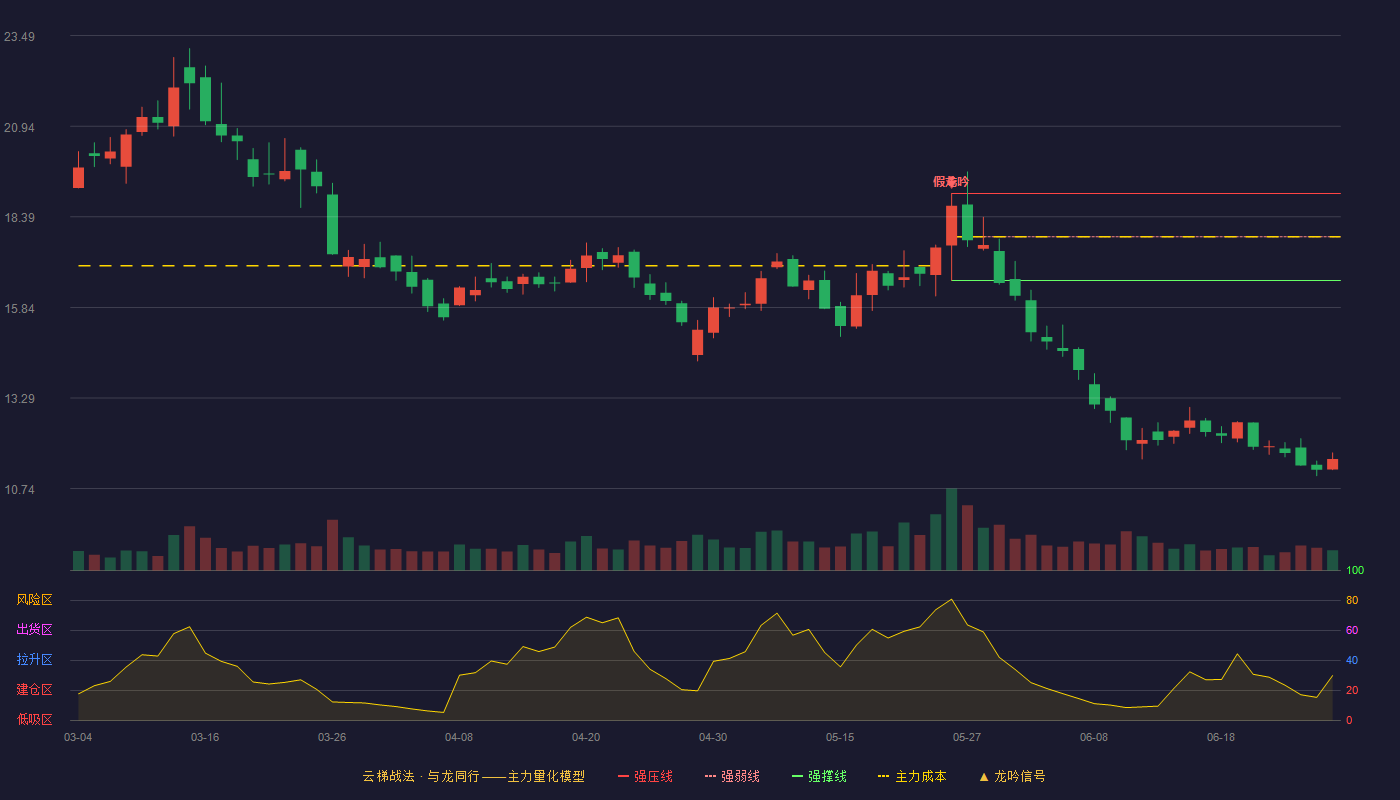Click the 23.49 price axis label
The image size is (1400, 800).
tap(19, 37)
